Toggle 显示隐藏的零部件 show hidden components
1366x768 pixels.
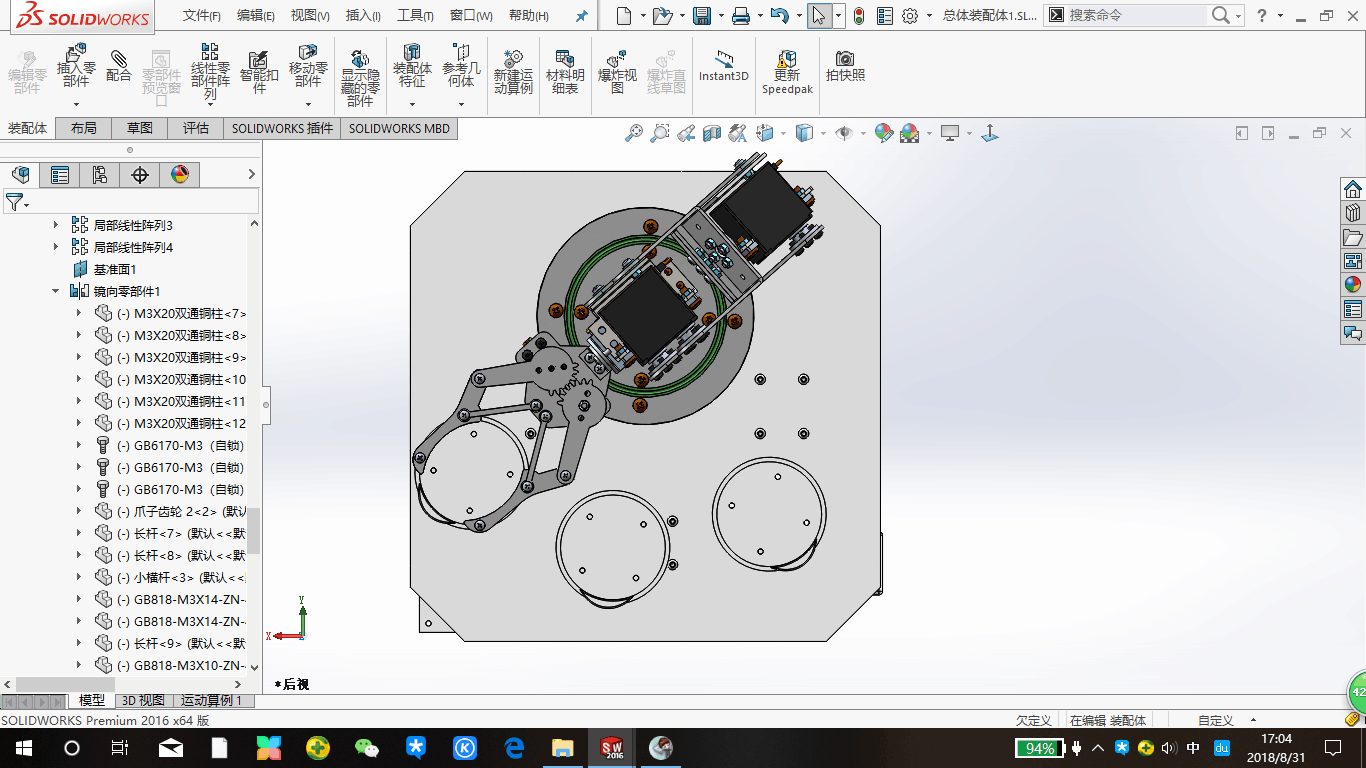pos(360,75)
